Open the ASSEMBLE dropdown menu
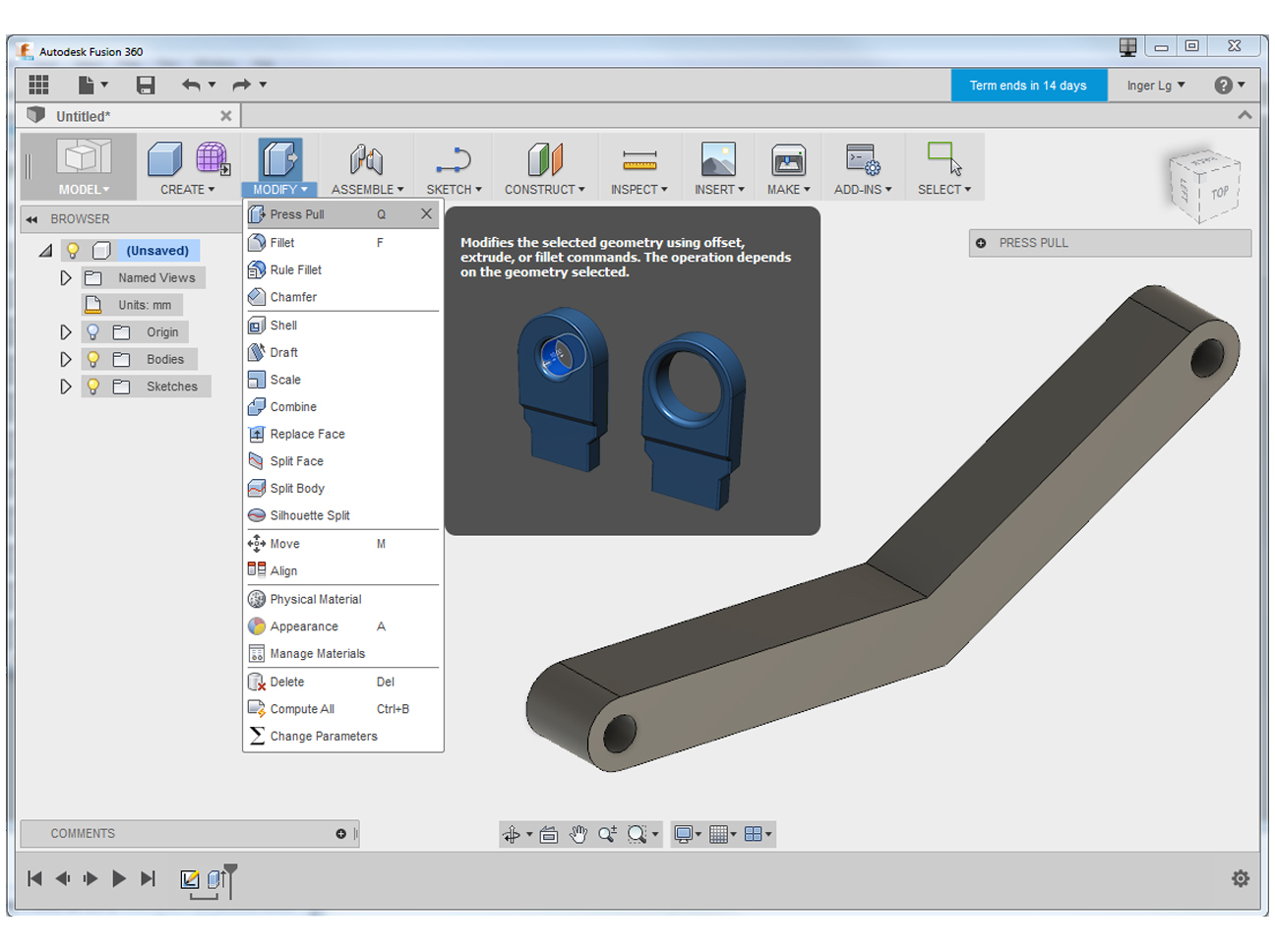 (x=367, y=189)
